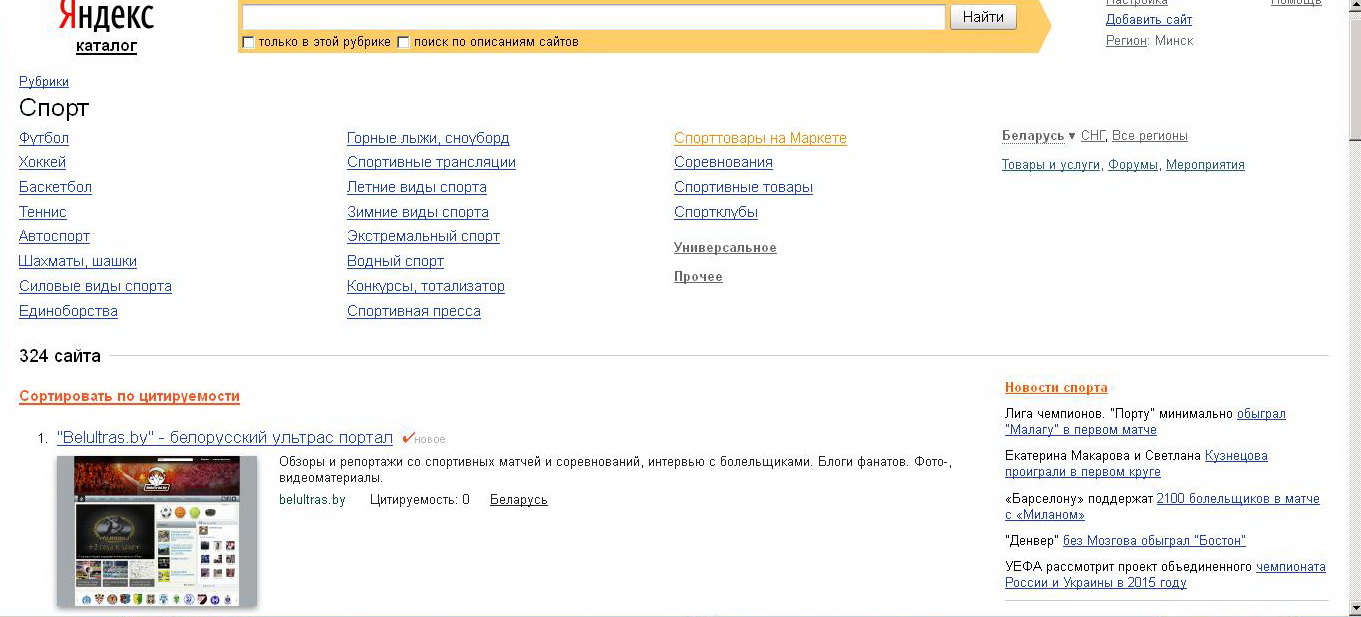The width and height of the screenshot is (1361, 617).
Task: Go to the Рубрики breadcrumb
Action: (44, 82)
